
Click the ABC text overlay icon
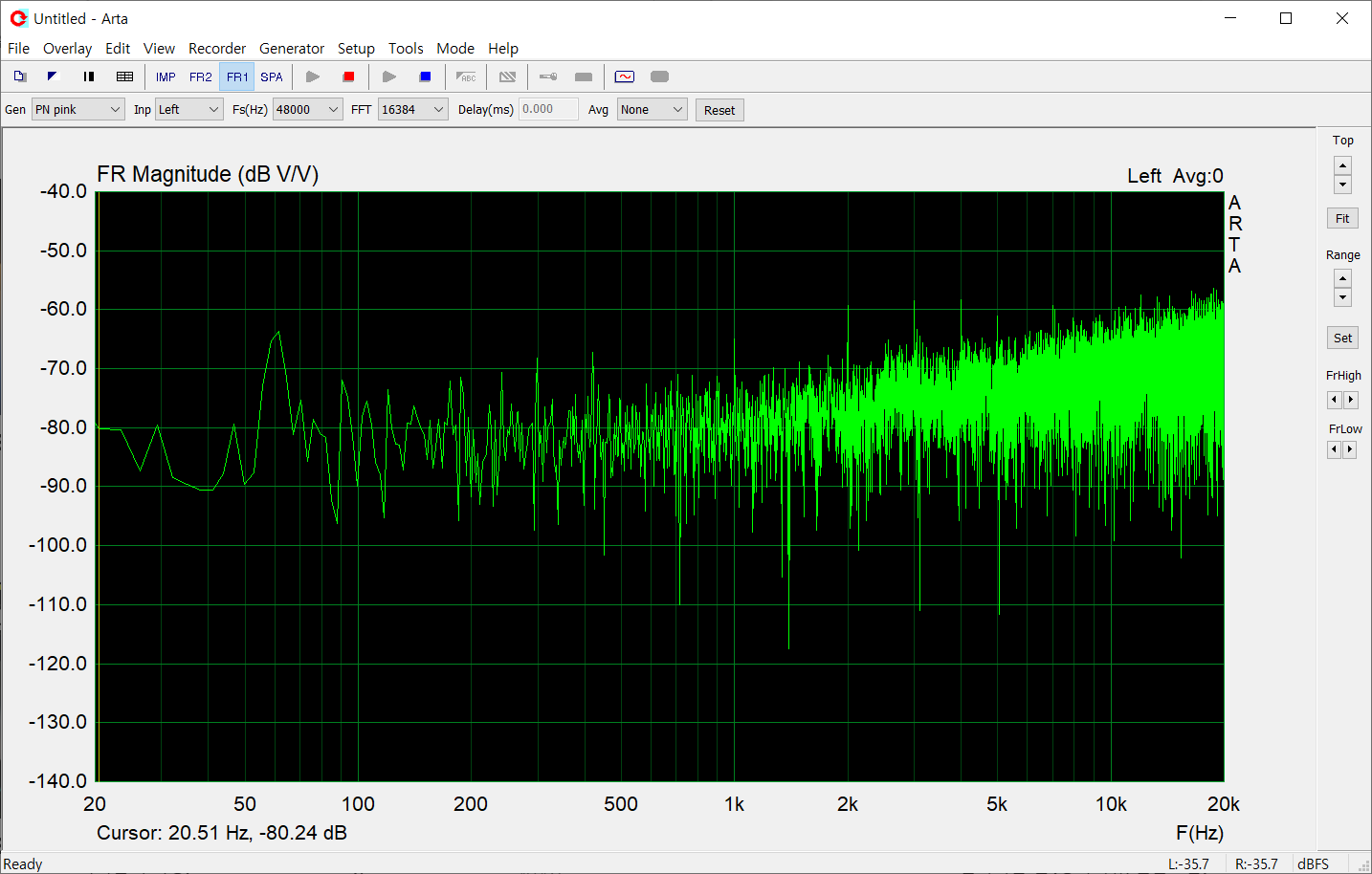tap(466, 76)
